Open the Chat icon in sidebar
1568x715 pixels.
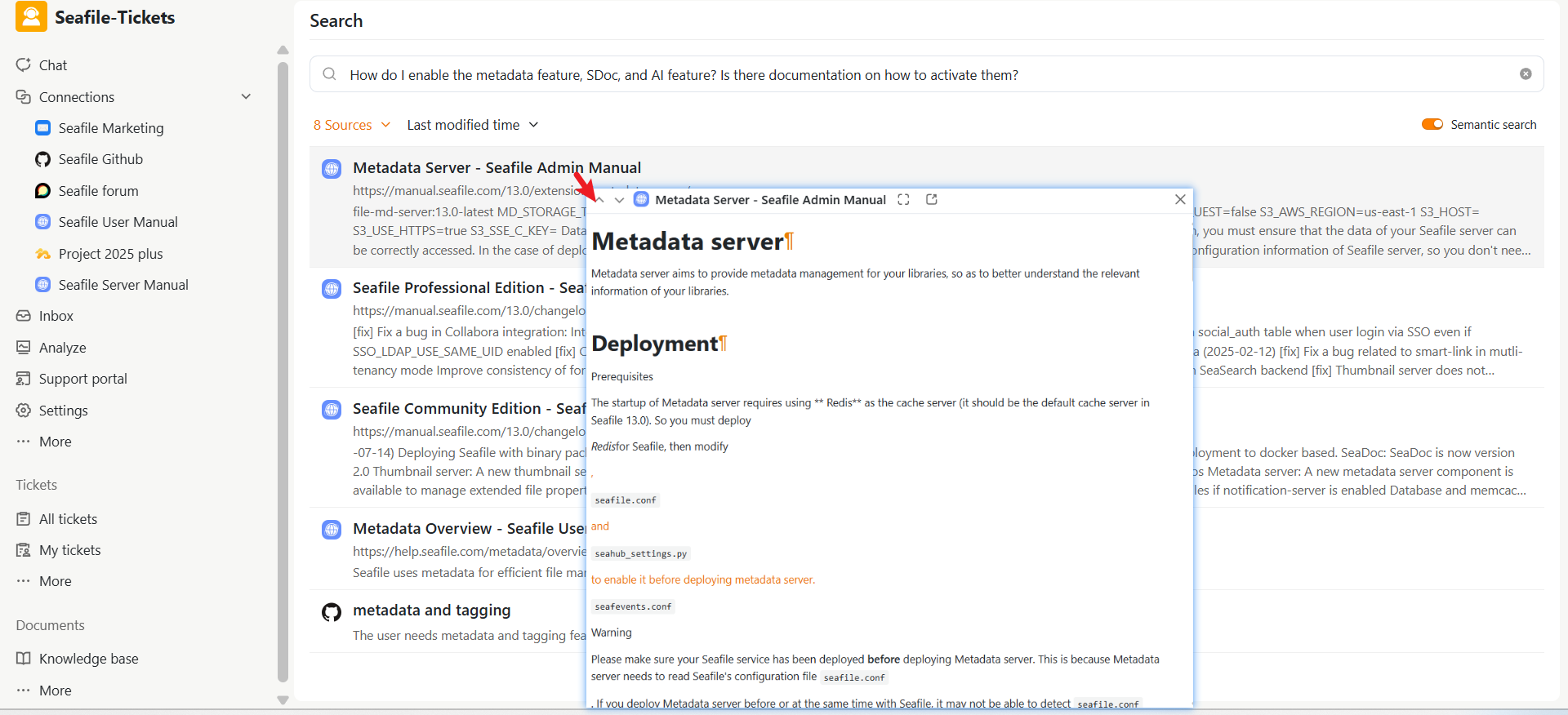coord(24,64)
